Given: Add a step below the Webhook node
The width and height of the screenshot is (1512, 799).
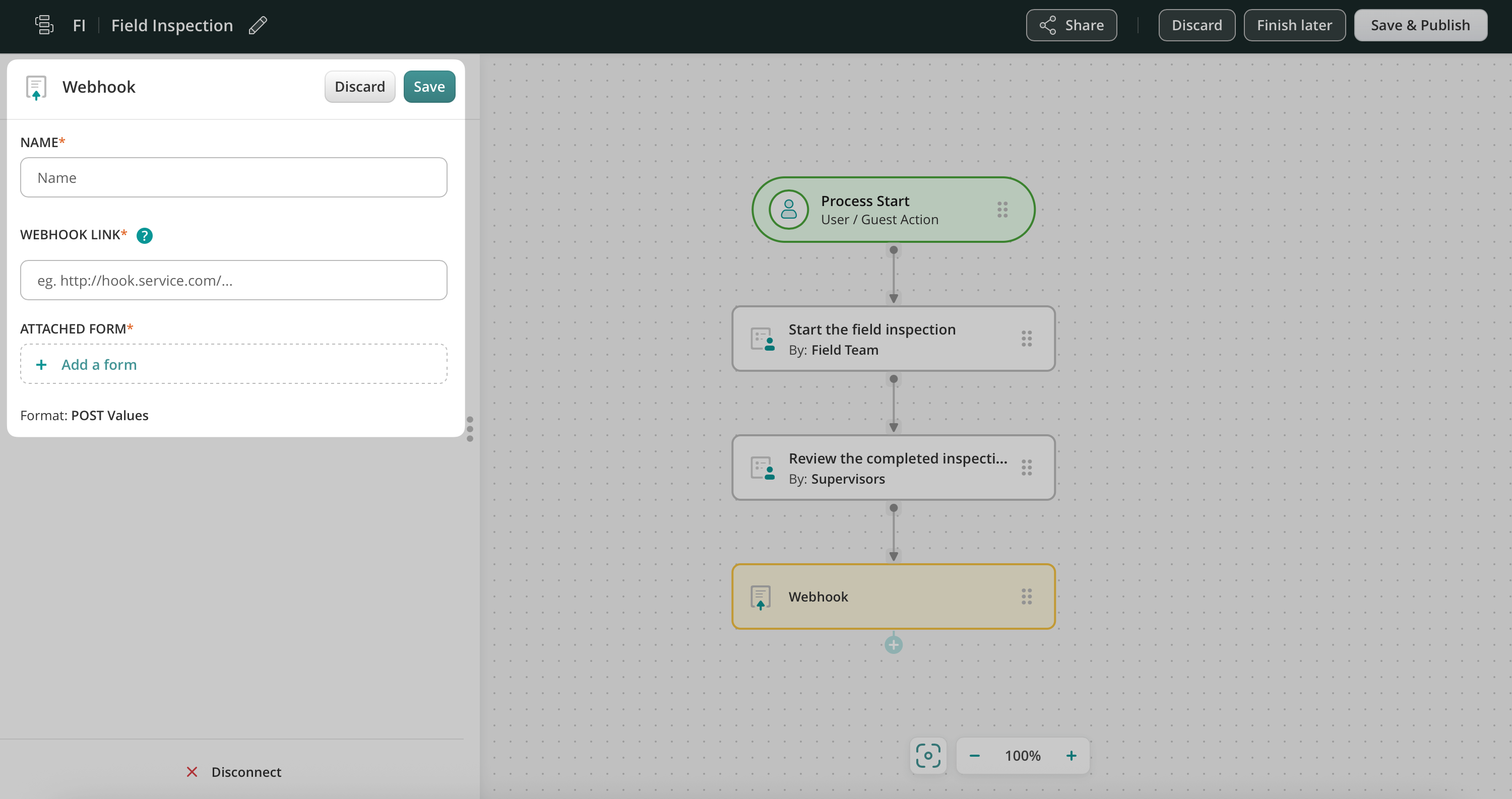Looking at the screenshot, I should (x=894, y=645).
